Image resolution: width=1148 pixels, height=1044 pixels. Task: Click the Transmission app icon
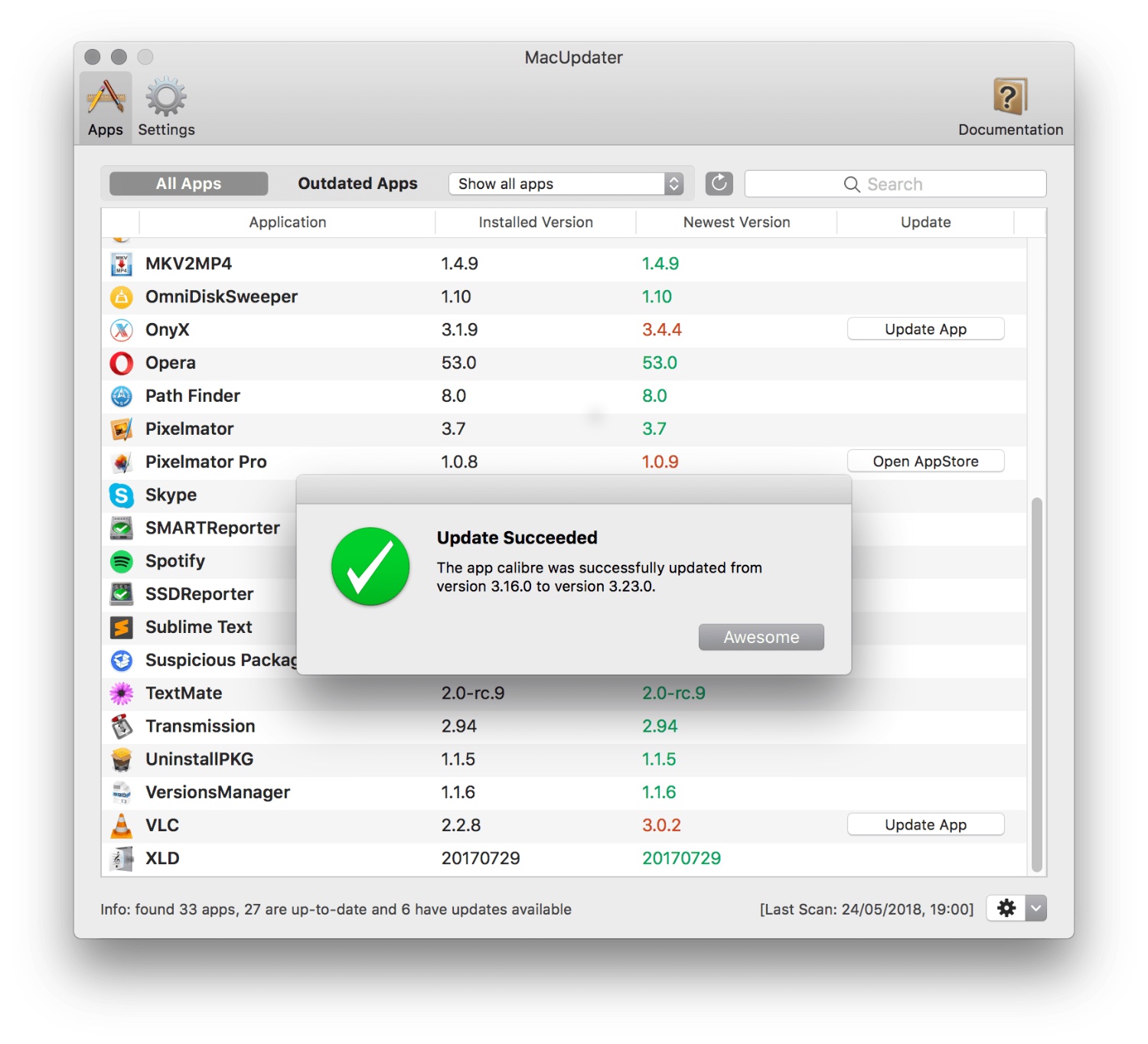[x=122, y=726]
